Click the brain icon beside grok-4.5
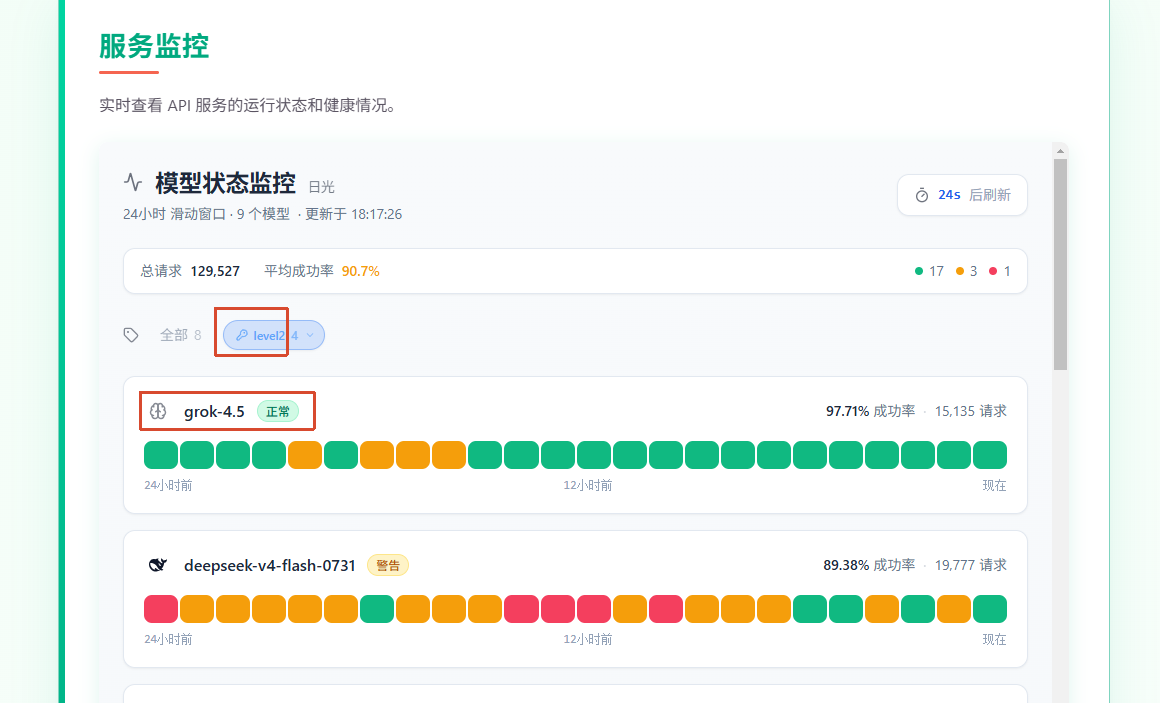The height and width of the screenshot is (703, 1160). 158,411
